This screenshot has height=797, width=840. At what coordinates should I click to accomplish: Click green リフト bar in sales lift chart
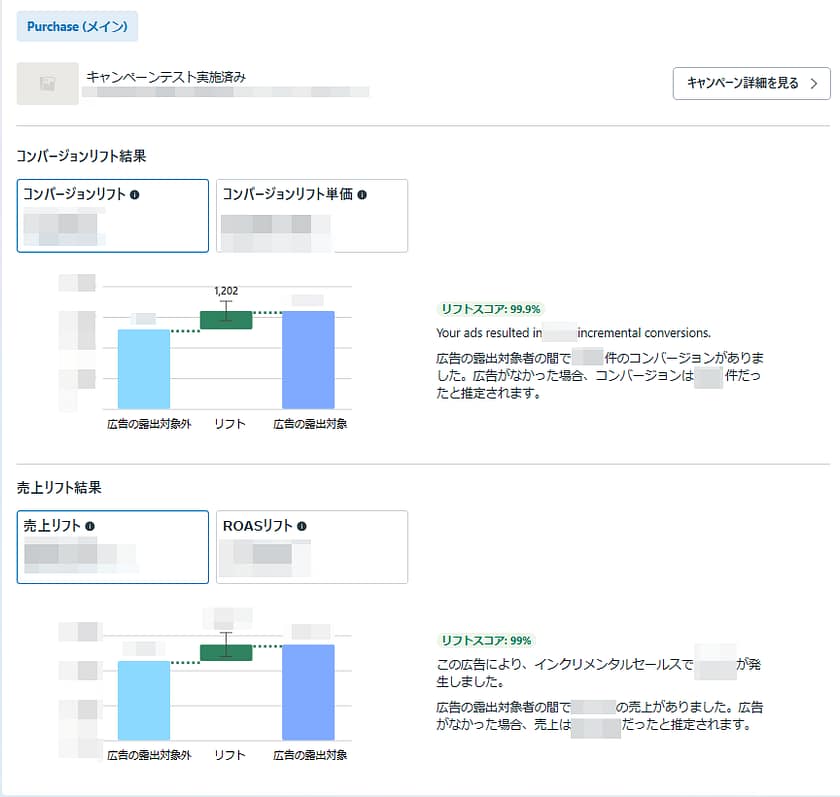point(226,652)
